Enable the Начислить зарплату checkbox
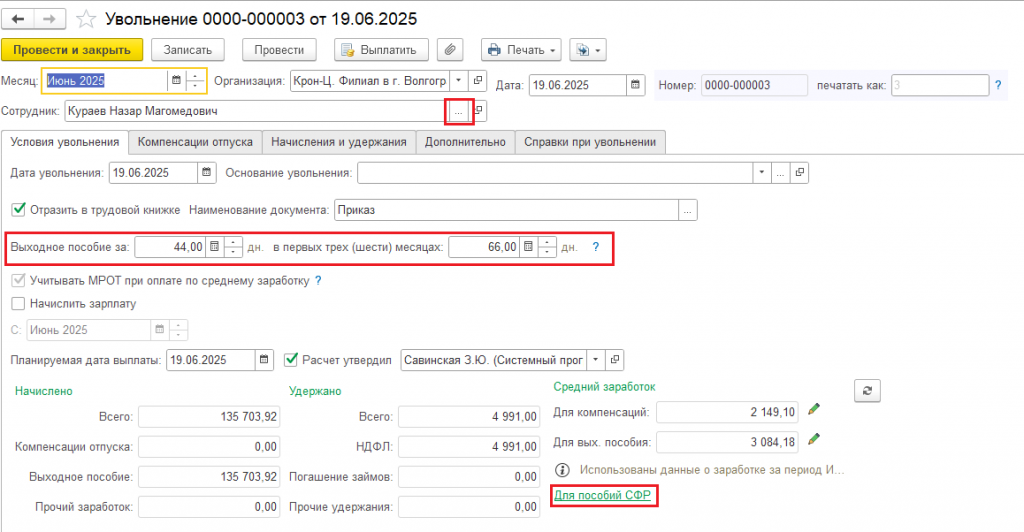Image resolution: width=1024 pixels, height=532 pixels. tap(17, 303)
